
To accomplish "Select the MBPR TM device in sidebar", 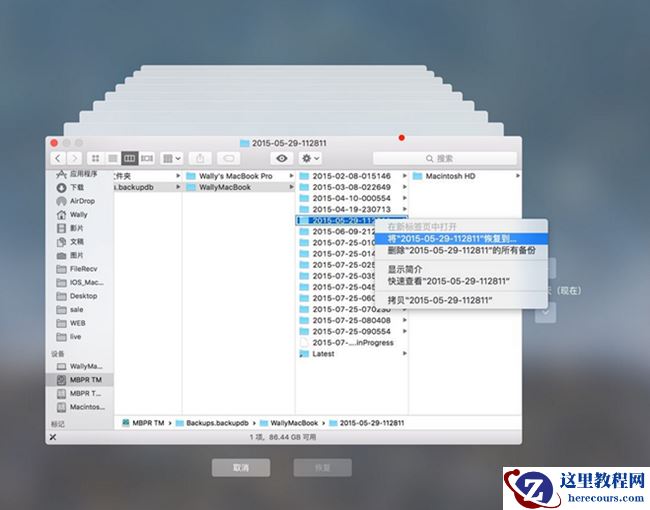I will click(x=80, y=380).
